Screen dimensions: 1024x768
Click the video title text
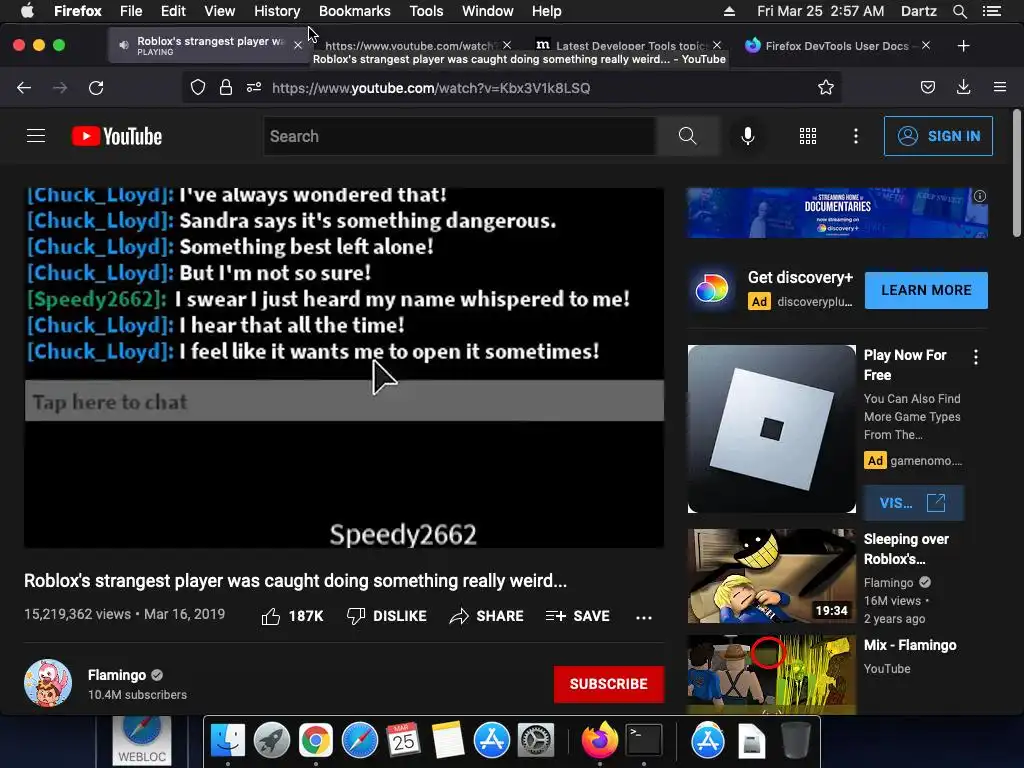pyautogui.click(x=295, y=581)
